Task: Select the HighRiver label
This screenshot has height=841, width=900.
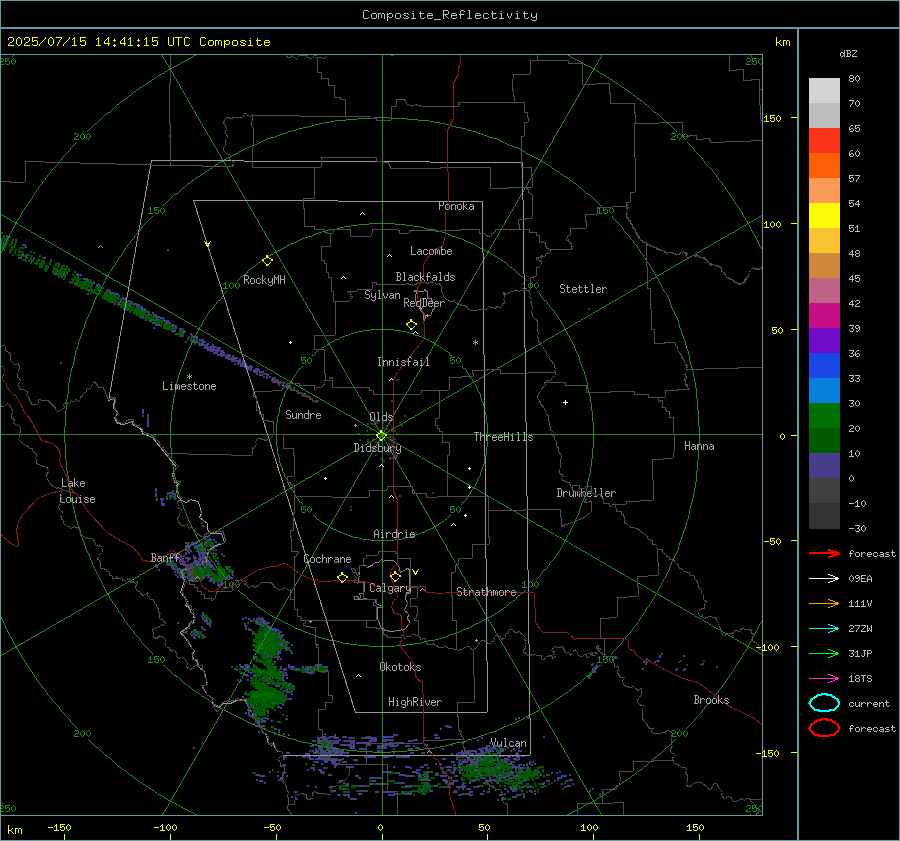Action: click(415, 702)
